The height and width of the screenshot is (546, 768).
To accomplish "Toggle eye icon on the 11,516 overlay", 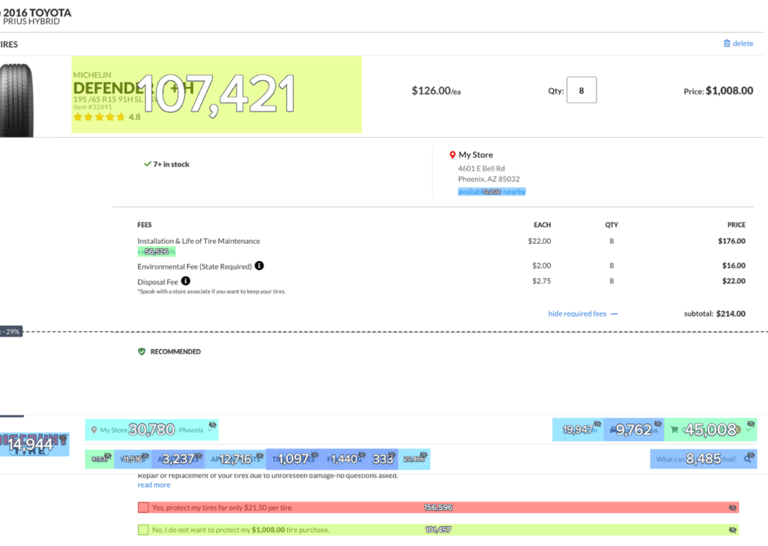I will [x=145, y=456].
